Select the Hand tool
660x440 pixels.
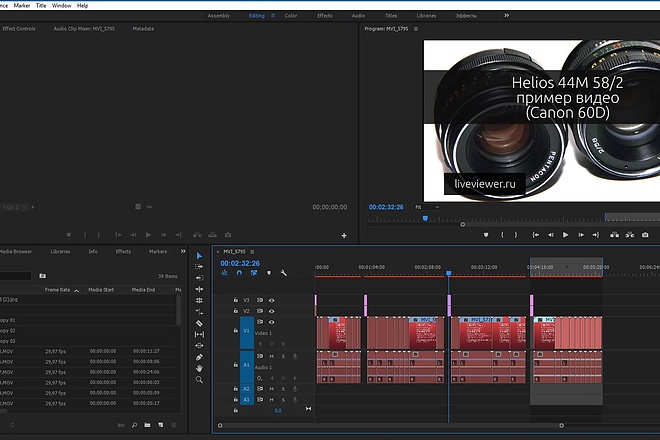pyautogui.click(x=199, y=368)
